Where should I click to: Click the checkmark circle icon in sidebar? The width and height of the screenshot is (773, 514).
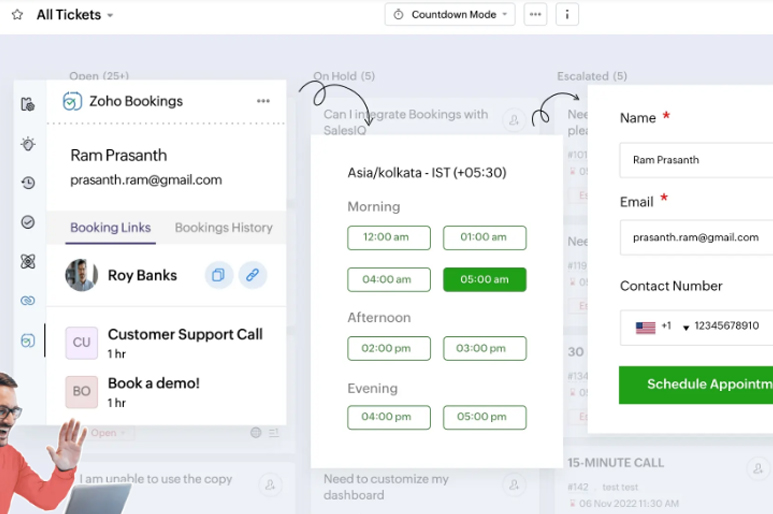[28, 222]
